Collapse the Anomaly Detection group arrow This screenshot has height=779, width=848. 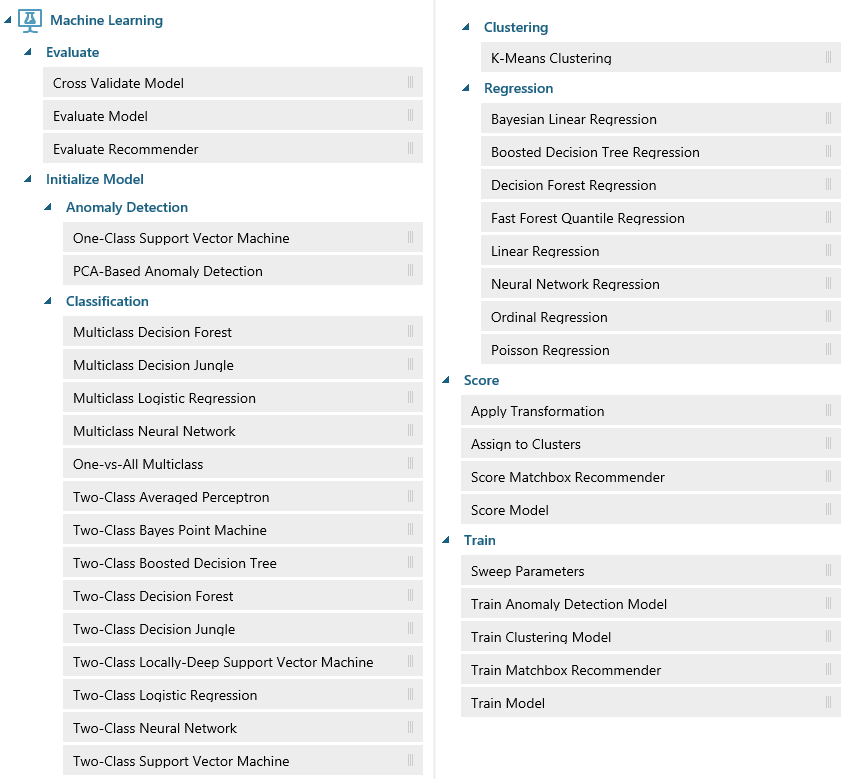tap(48, 208)
